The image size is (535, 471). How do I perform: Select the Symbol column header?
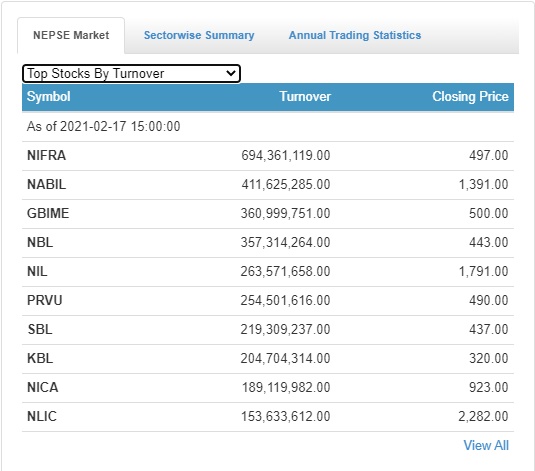(48, 97)
